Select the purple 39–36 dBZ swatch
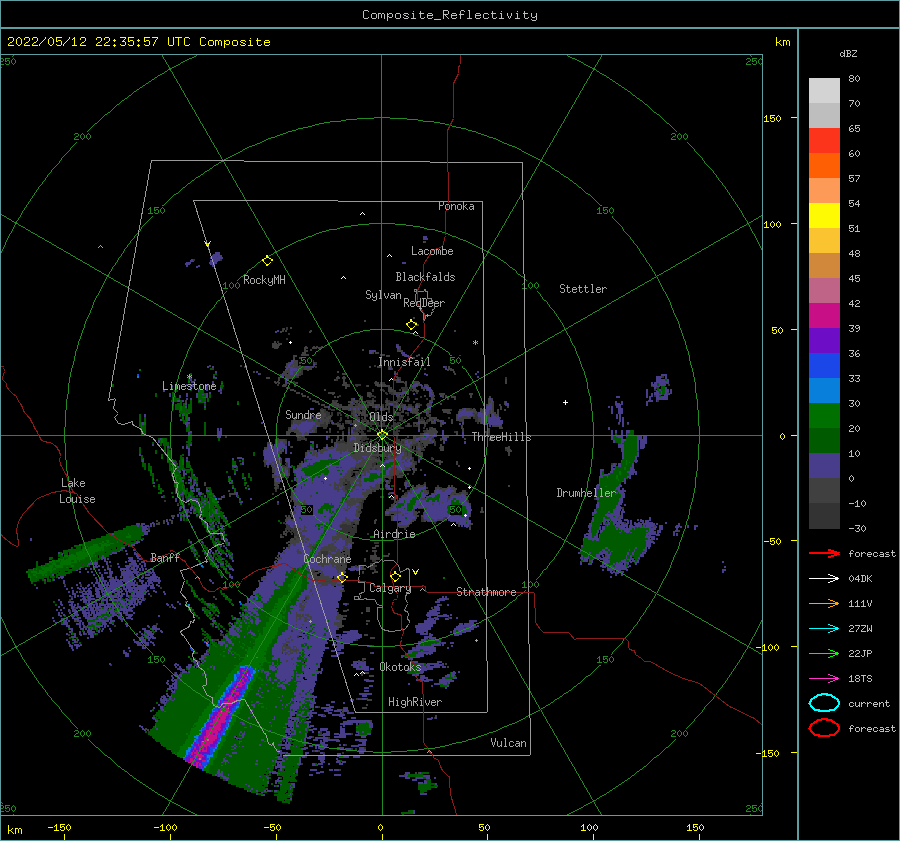The height and width of the screenshot is (841, 900). click(824, 340)
